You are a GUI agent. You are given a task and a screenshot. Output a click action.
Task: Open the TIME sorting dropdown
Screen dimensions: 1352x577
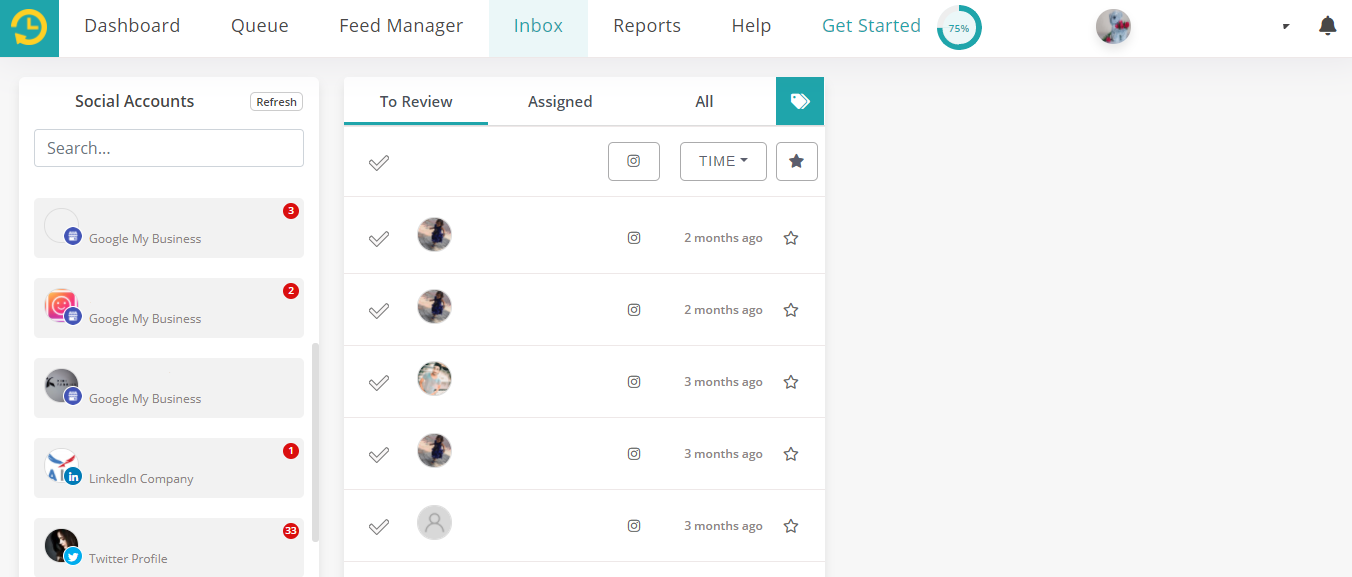[x=722, y=161]
